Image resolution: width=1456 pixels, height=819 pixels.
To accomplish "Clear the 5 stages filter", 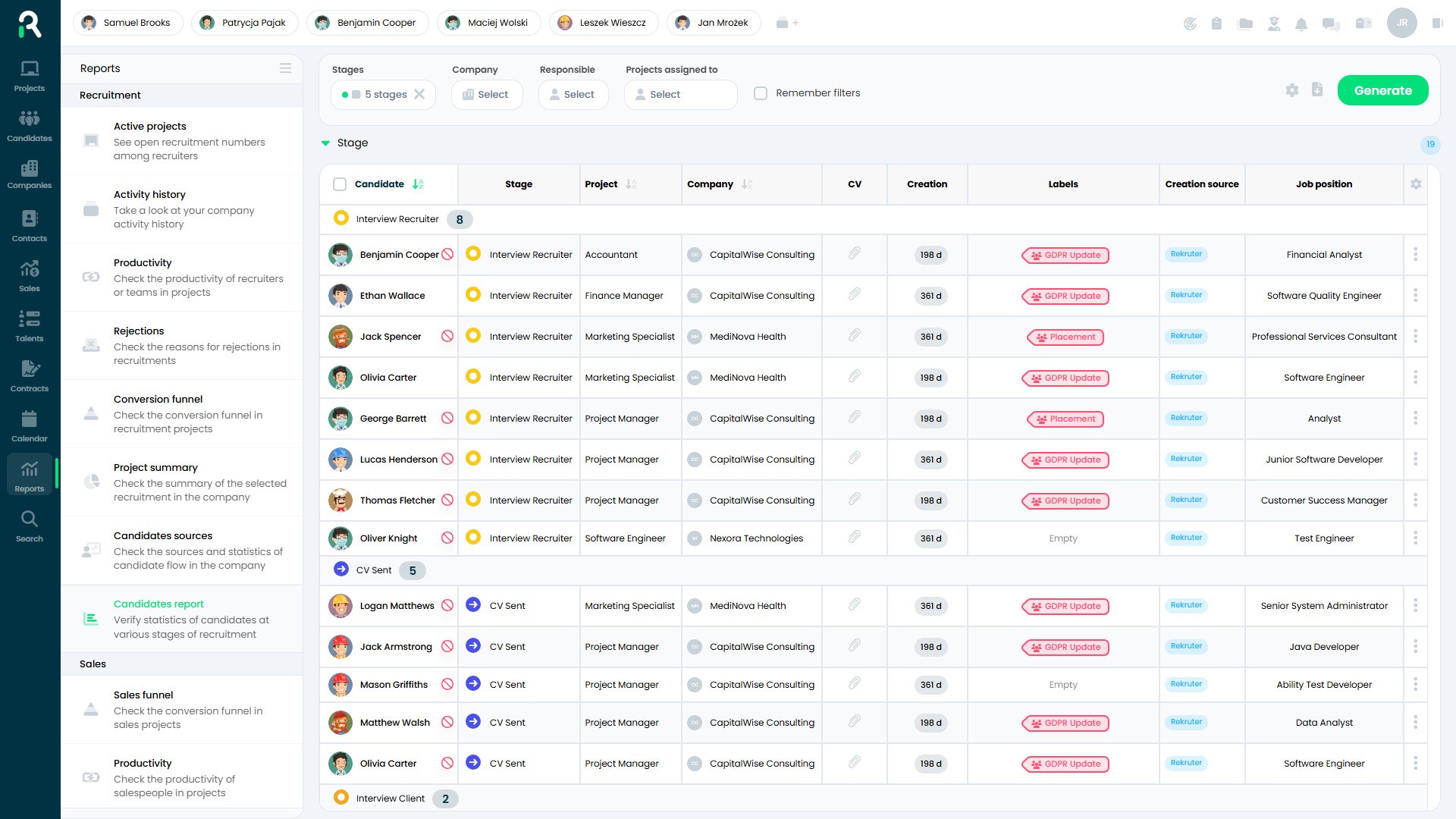I will tap(419, 95).
